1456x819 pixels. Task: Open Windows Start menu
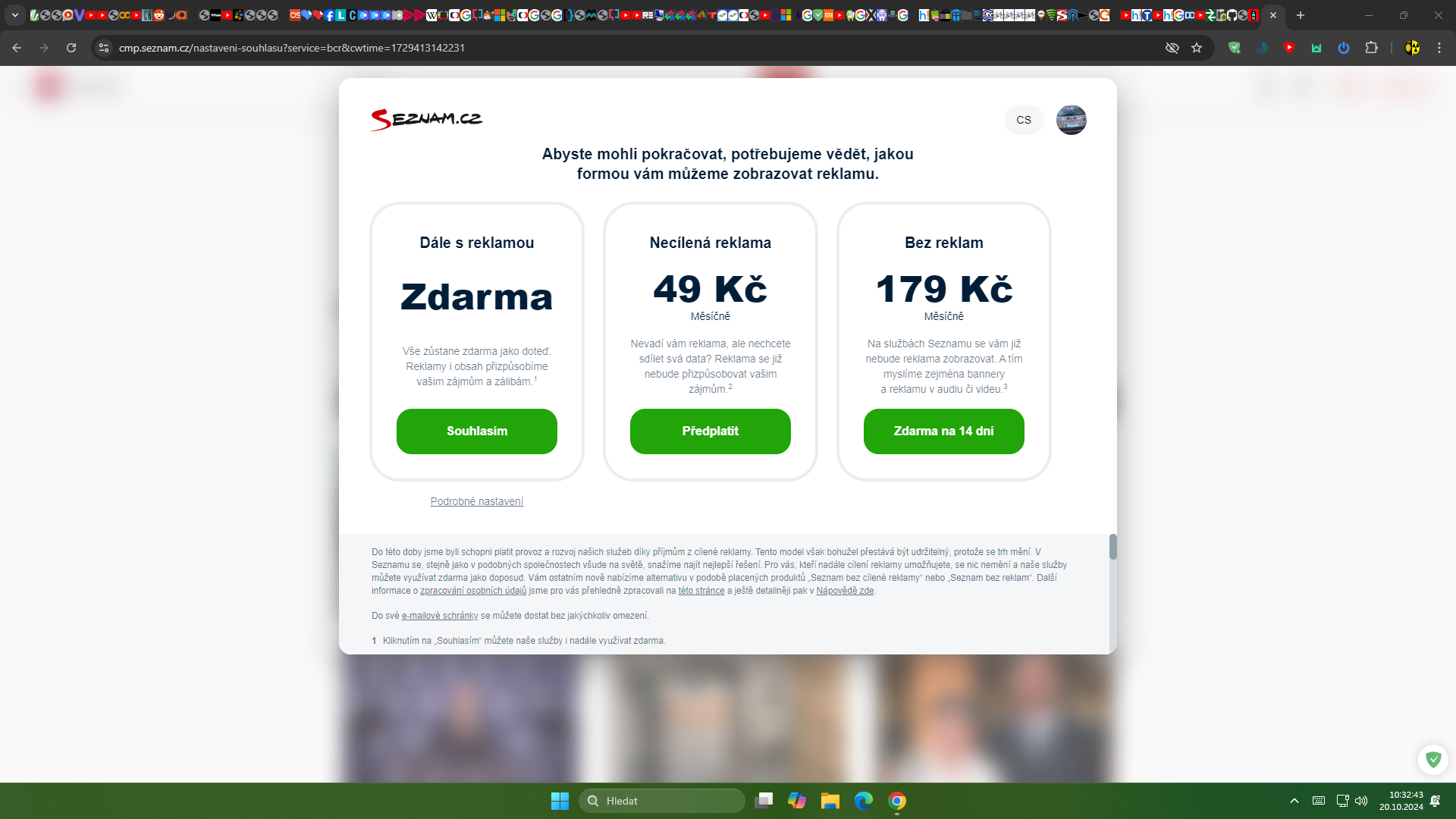(x=560, y=801)
